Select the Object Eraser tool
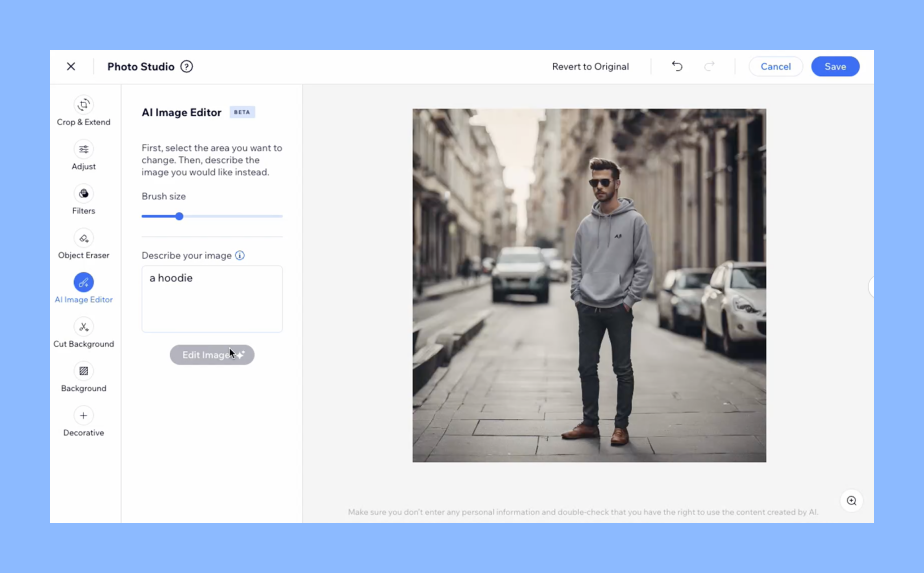Viewport: 924px width, 573px height. pos(84,245)
